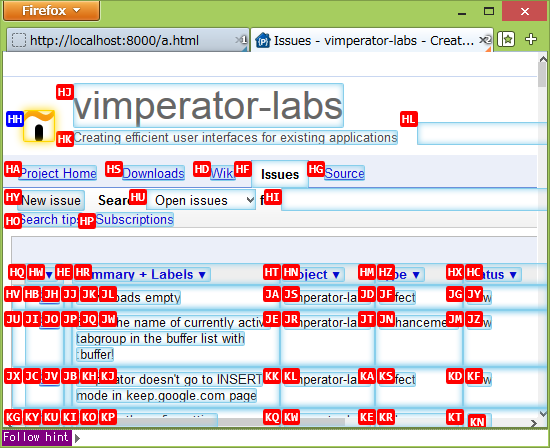Open the vimperator-labs project title link
The image size is (550, 448).
pyautogui.click(x=208, y=106)
